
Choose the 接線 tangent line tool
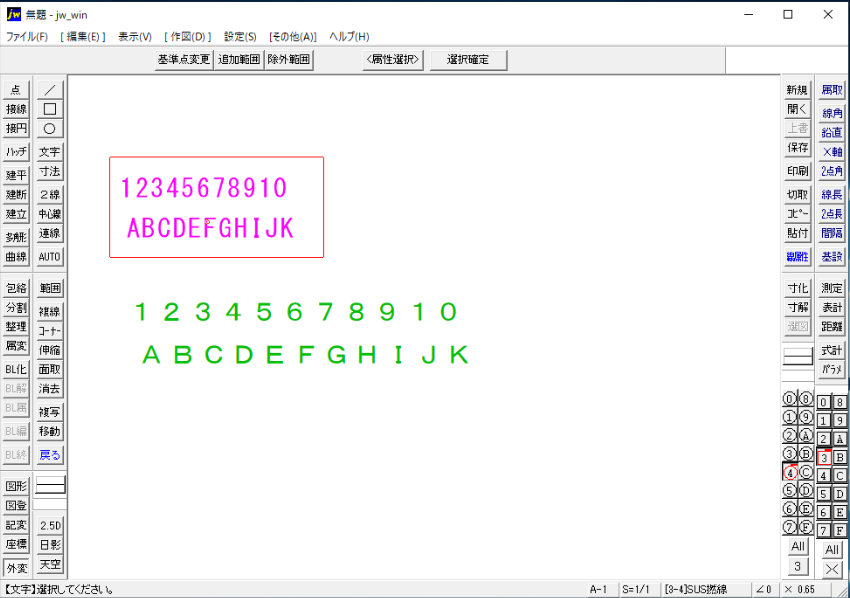point(16,109)
